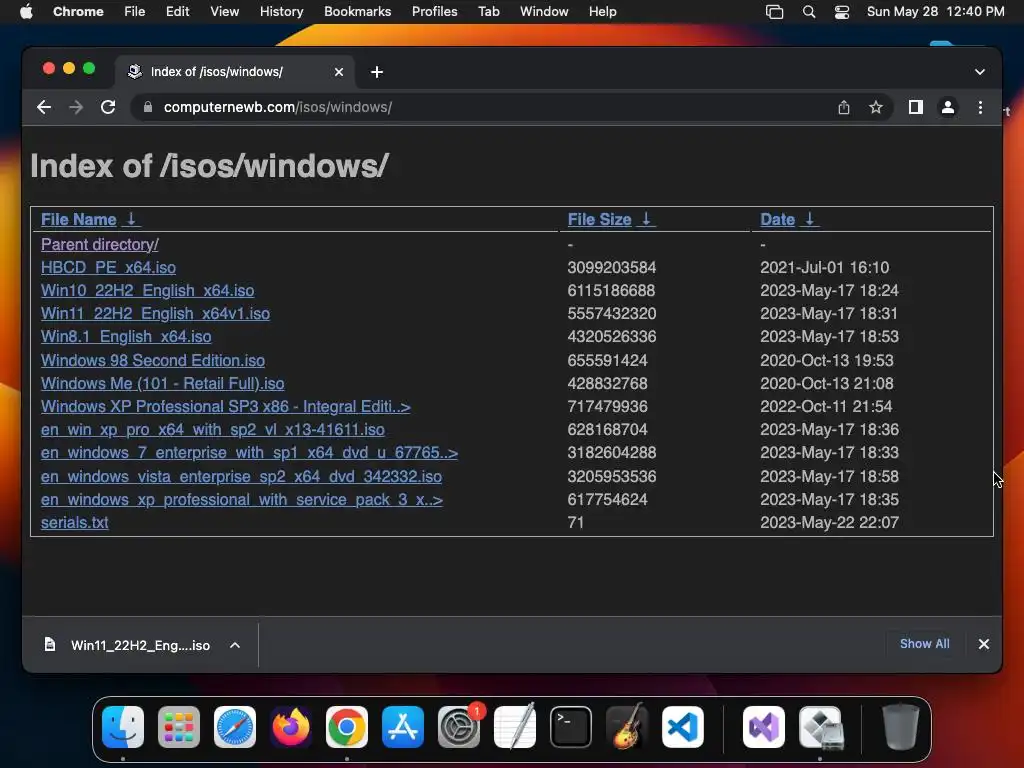This screenshot has height=768, width=1024.
Task: Open the Edit menu
Action: click(177, 12)
